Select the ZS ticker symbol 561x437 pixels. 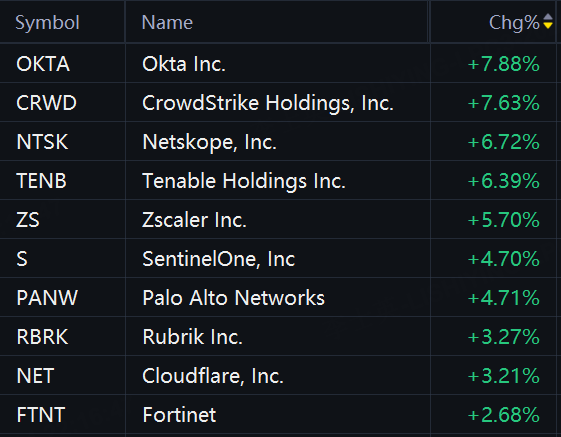pos(28,220)
